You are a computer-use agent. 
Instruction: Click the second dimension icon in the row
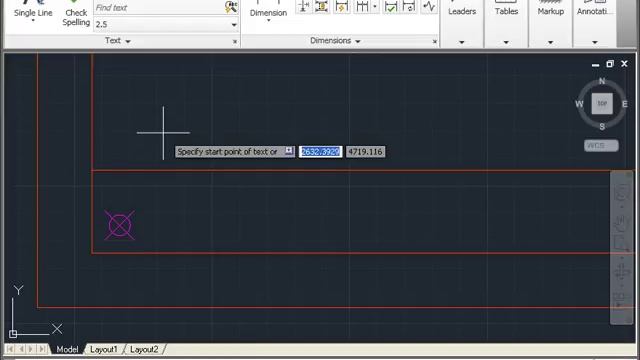click(x=322, y=6)
